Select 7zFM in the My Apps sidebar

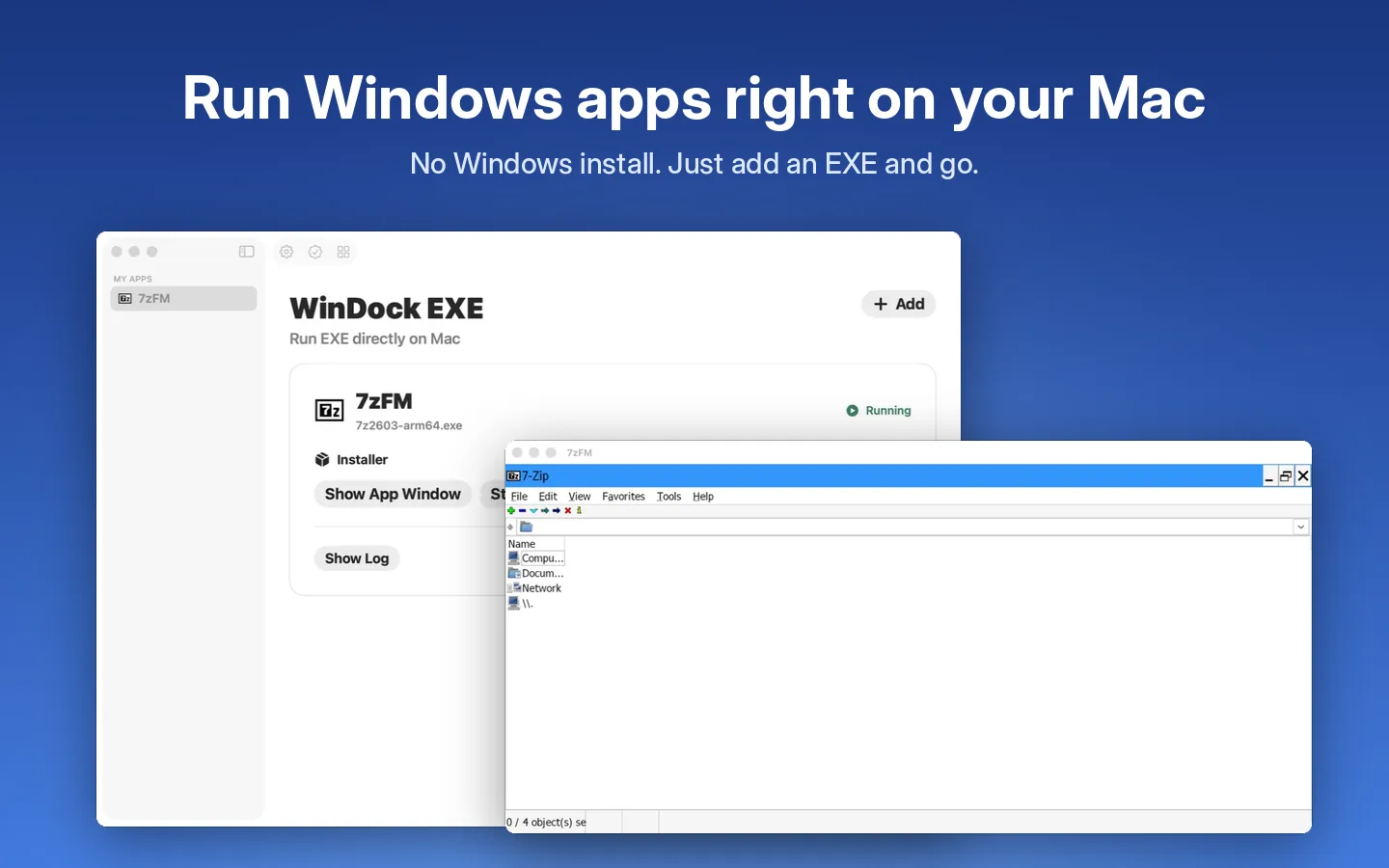183,299
